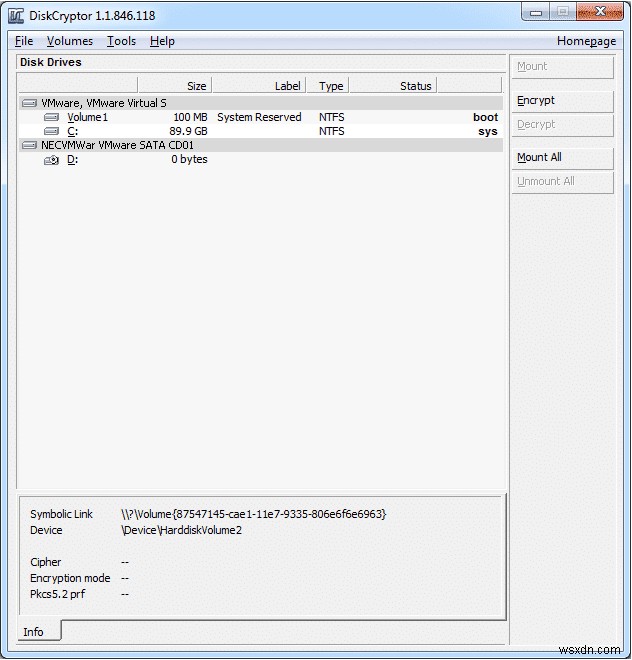Screen dimensions: 632x660
Task: Click the 89.9 GB size value
Action: pyautogui.click(x=188, y=131)
